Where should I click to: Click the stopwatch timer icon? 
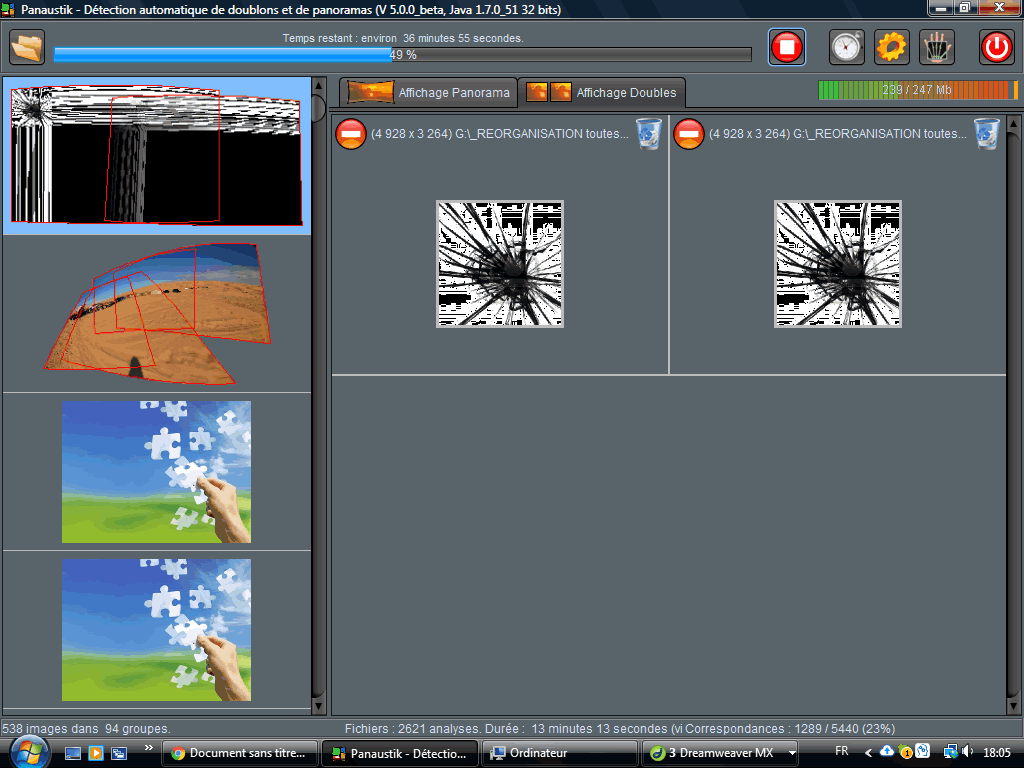tap(846, 47)
